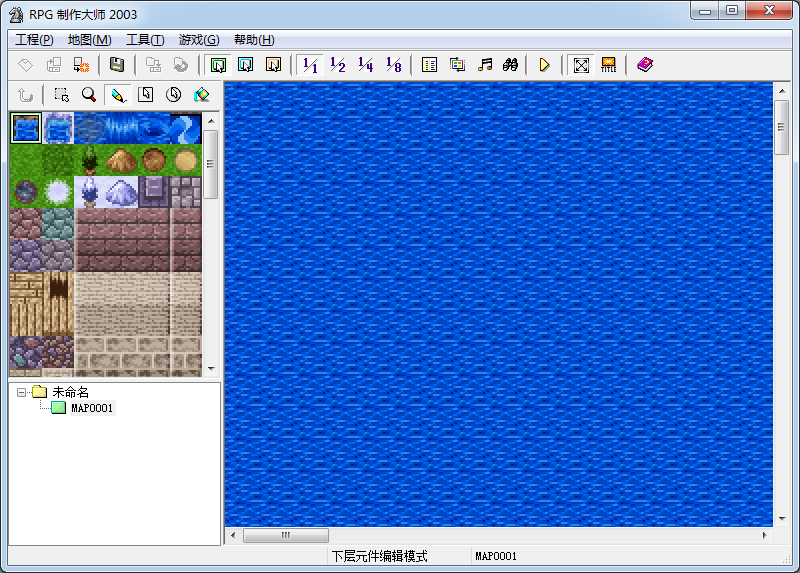This screenshot has width=800, height=573.
Task: Switch to upper layer editing mode
Action: 246,65
